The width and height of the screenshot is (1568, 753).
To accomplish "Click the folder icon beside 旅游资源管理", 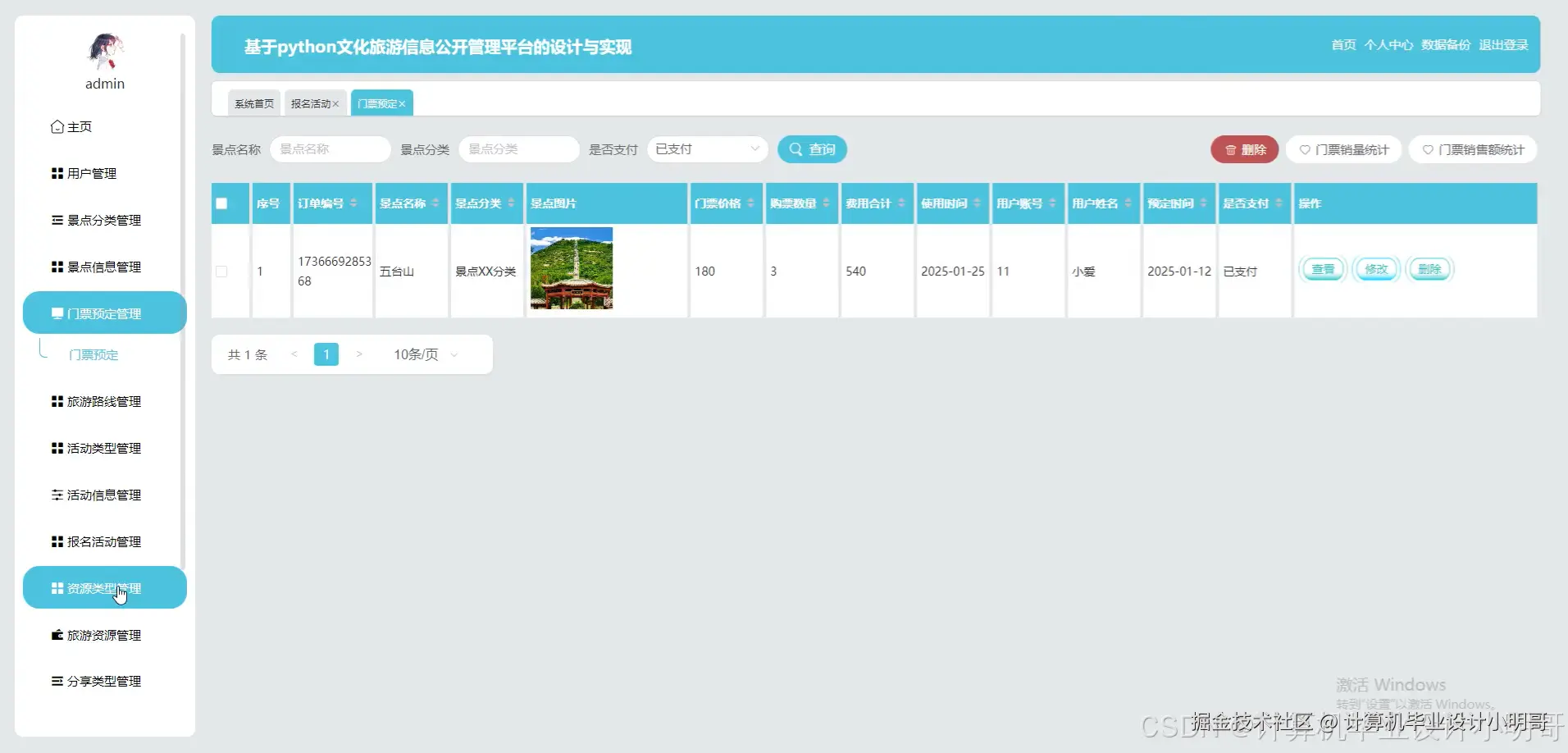I will pos(57,636).
